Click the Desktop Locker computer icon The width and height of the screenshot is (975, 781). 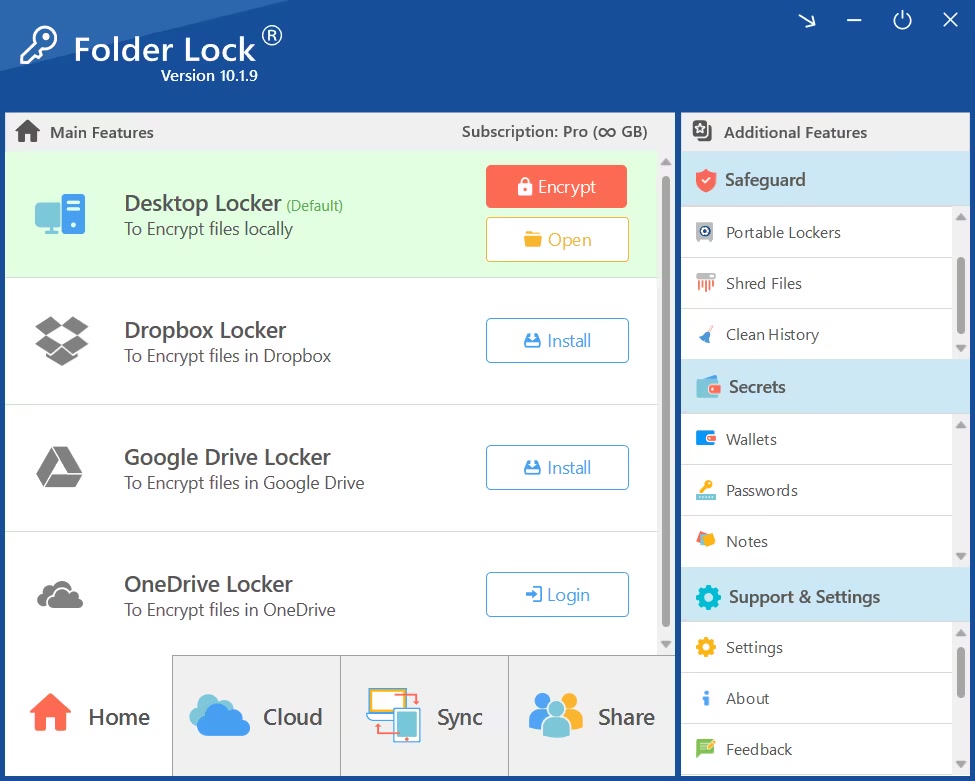60,214
